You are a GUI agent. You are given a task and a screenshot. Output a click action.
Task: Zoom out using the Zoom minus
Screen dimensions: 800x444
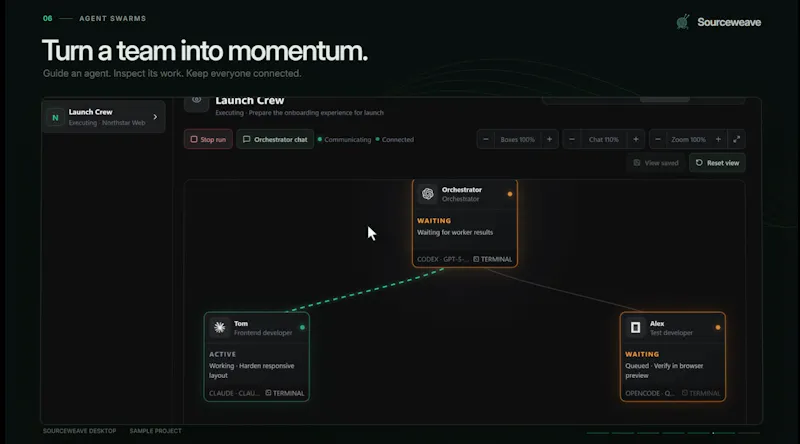(x=658, y=139)
